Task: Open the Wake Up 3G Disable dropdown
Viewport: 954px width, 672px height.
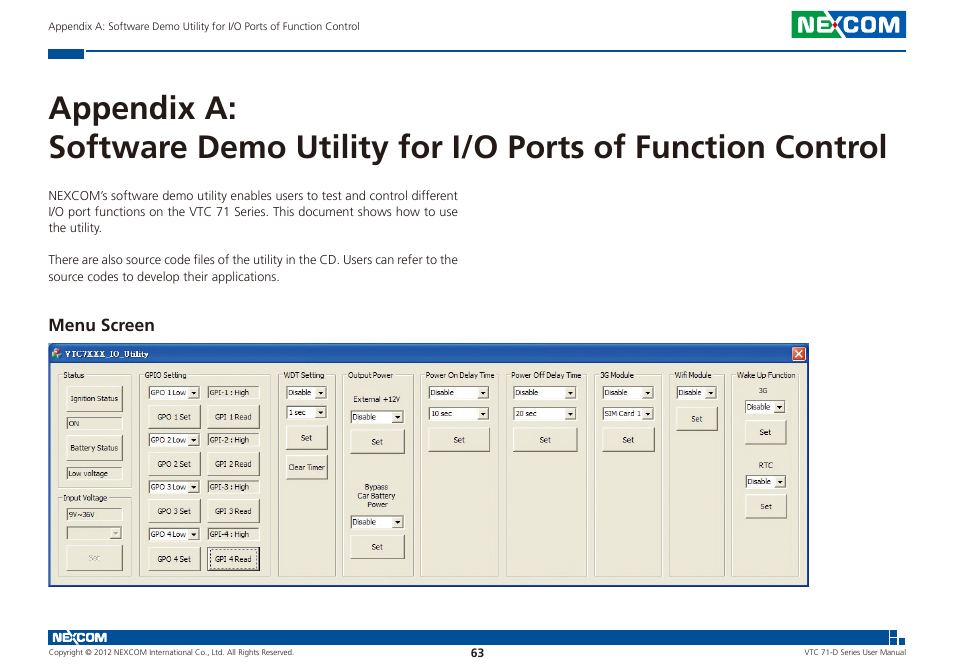Action: [x=765, y=407]
